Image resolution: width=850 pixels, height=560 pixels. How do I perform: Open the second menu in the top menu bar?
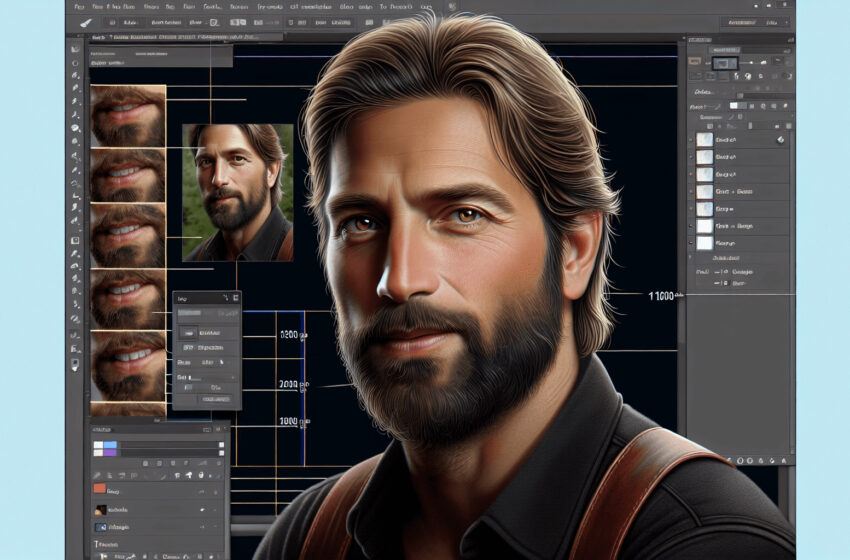click(x=98, y=7)
